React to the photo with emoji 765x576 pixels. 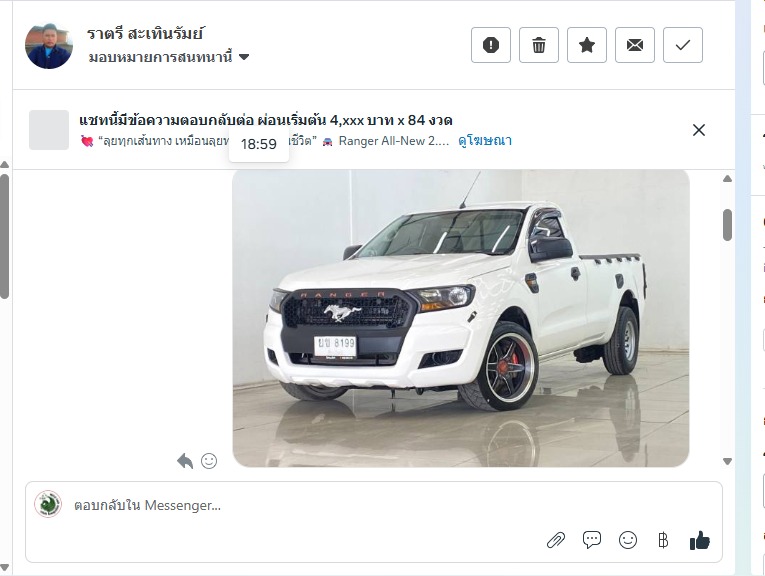pos(209,461)
